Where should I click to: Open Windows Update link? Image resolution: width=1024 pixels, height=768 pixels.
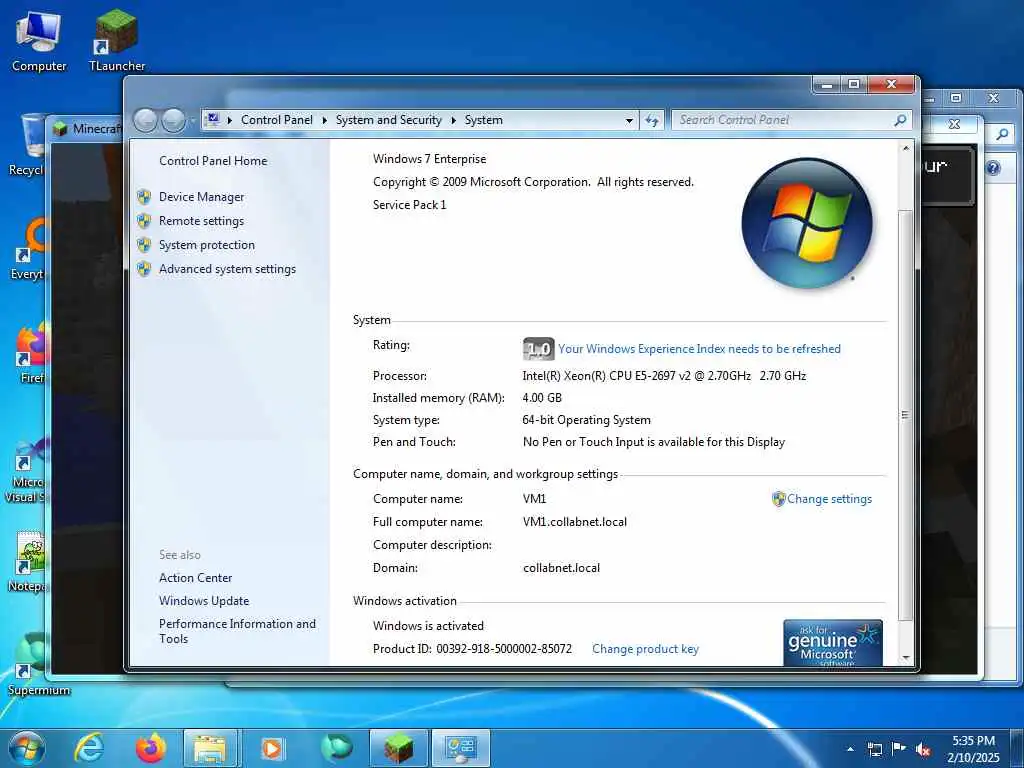point(204,601)
